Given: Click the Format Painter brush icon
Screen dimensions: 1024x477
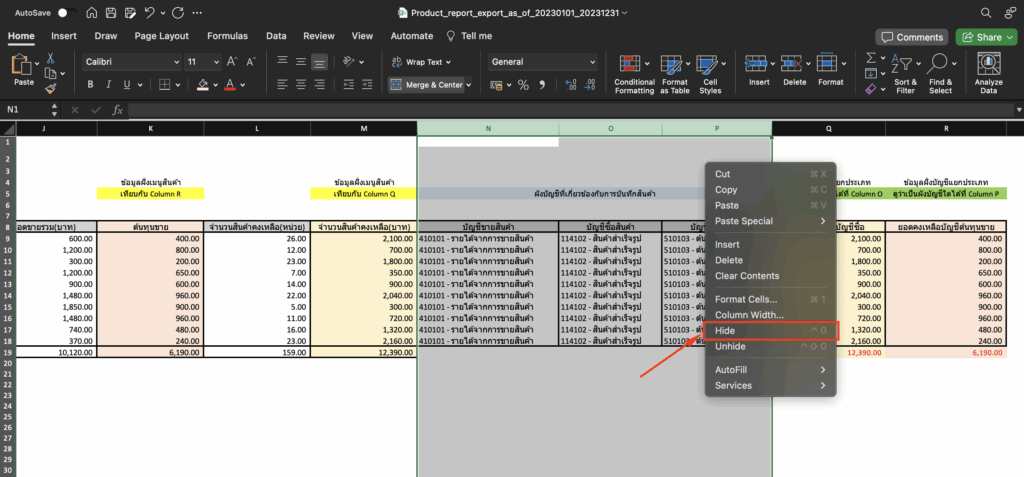Looking at the screenshot, I should pyautogui.click(x=51, y=88).
